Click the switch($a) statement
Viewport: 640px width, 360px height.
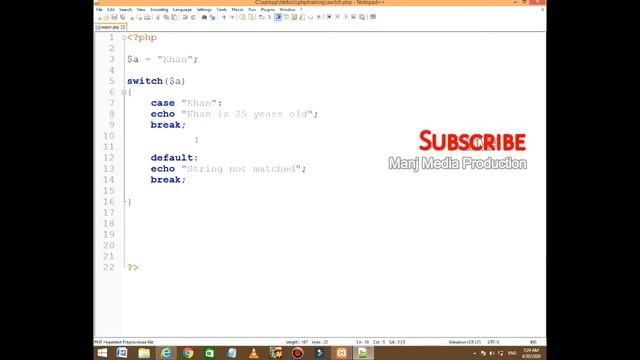click(x=156, y=81)
